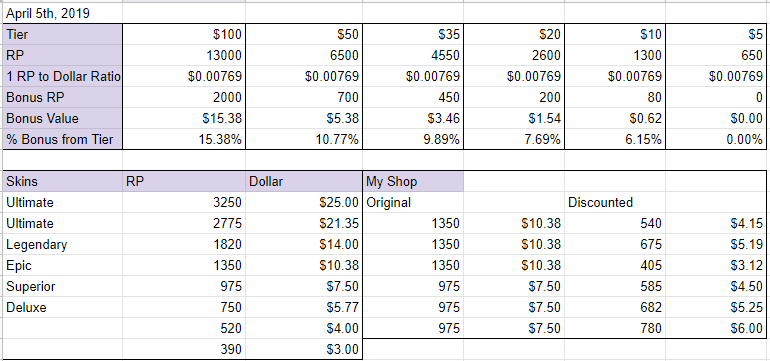The height and width of the screenshot is (361, 770).
Task: Select the $15.38 bonus value cell
Action: click(x=184, y=118)
